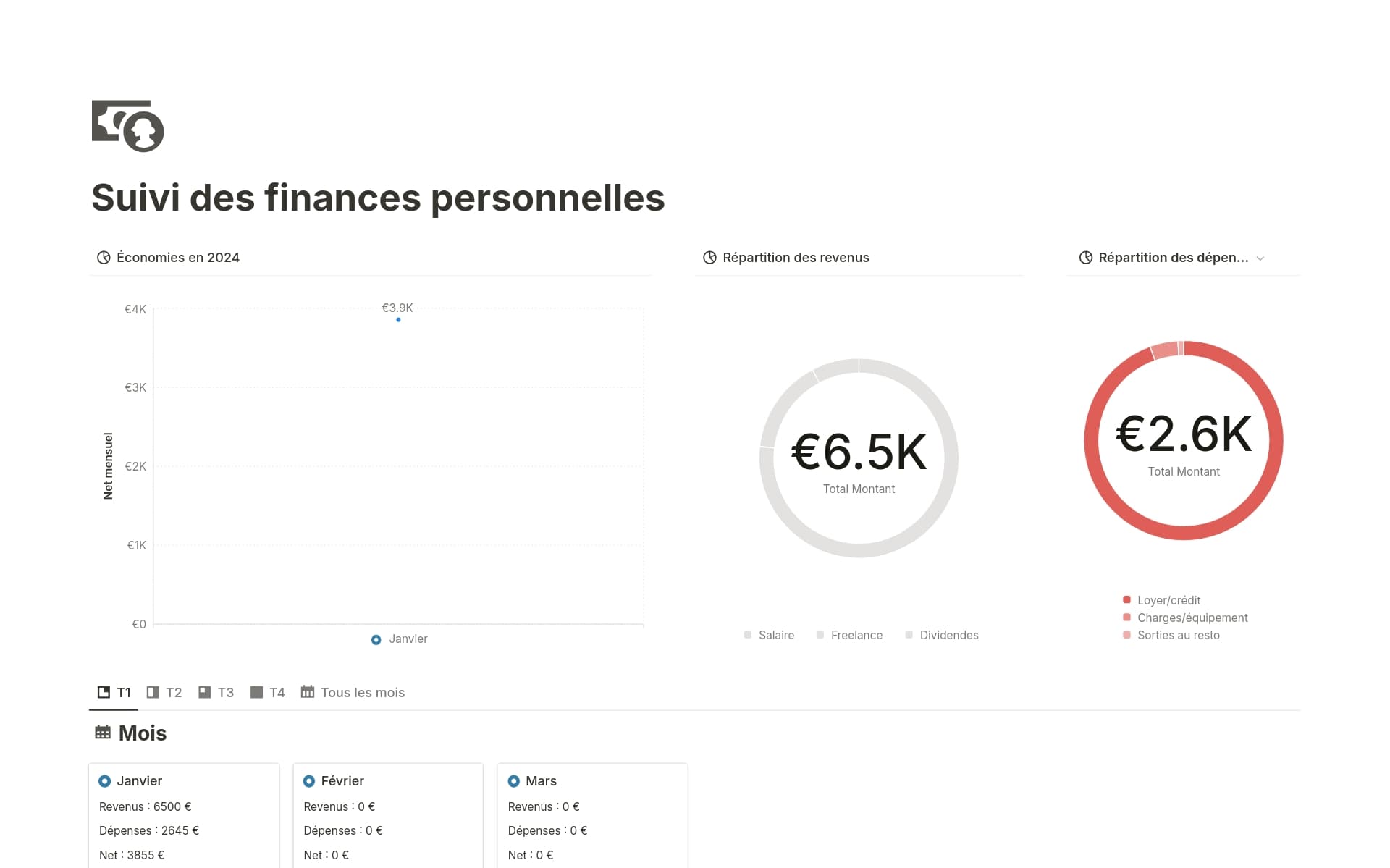Select the status circle beside Février card

(308, 781)
